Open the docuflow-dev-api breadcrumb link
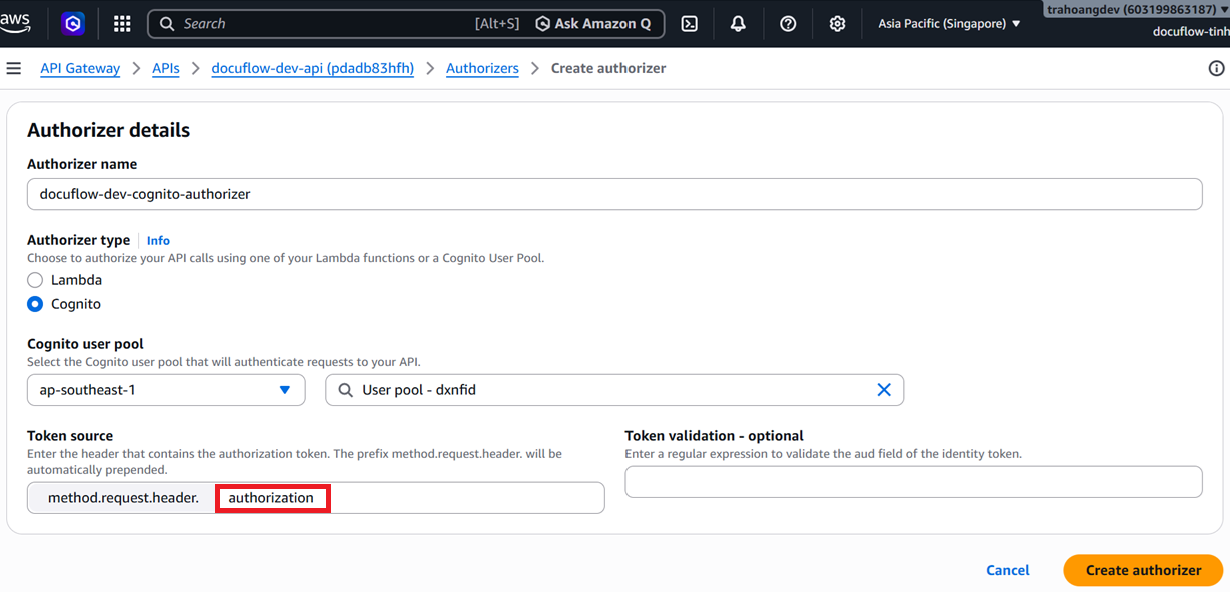Viewport: 1230px width, 592px height. 313,68
